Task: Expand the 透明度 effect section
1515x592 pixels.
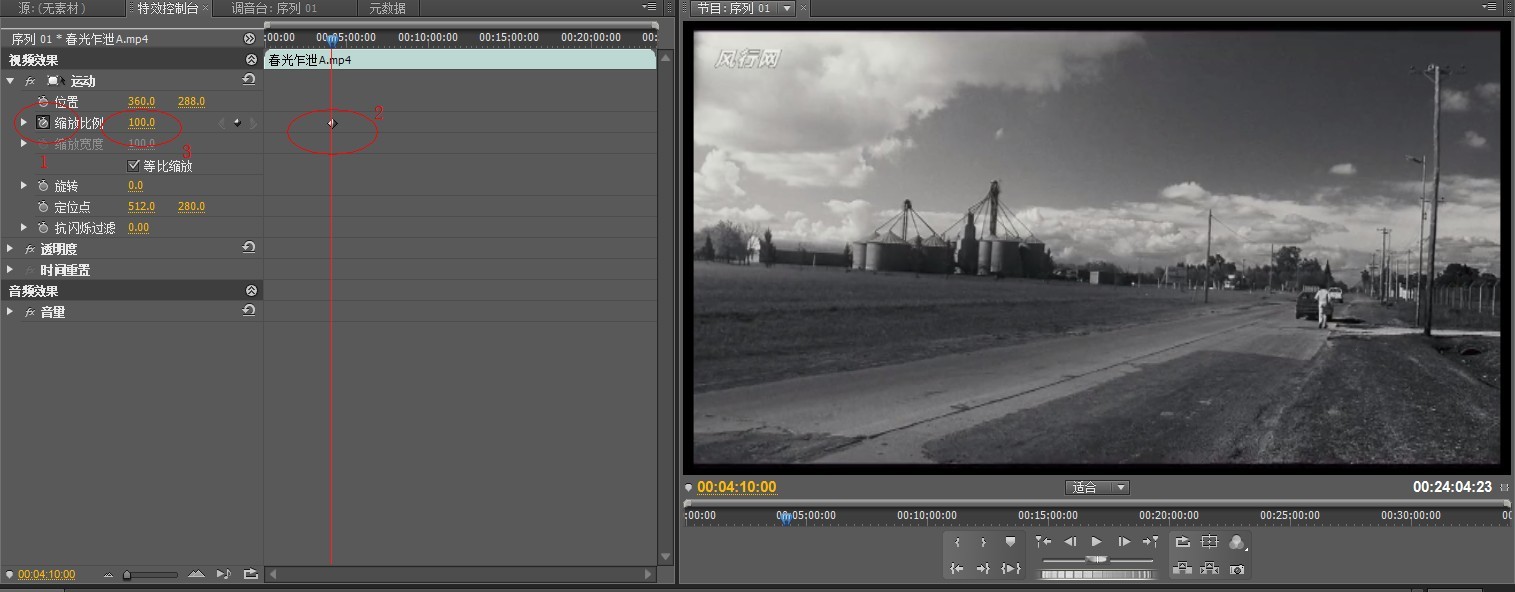Action: pyautogui.click(x=10, y=249)
